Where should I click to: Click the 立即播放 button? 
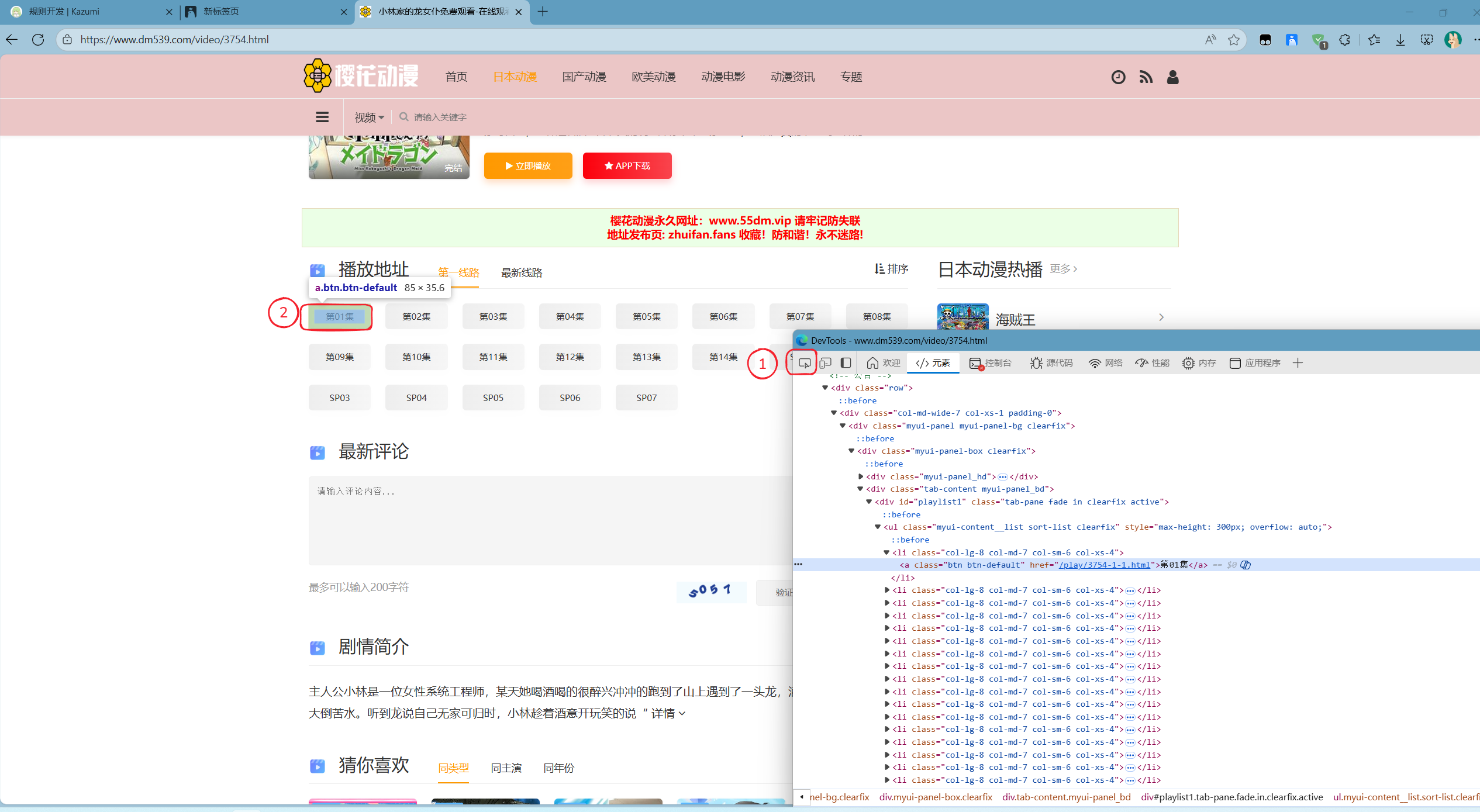click(x=528, y=166)
